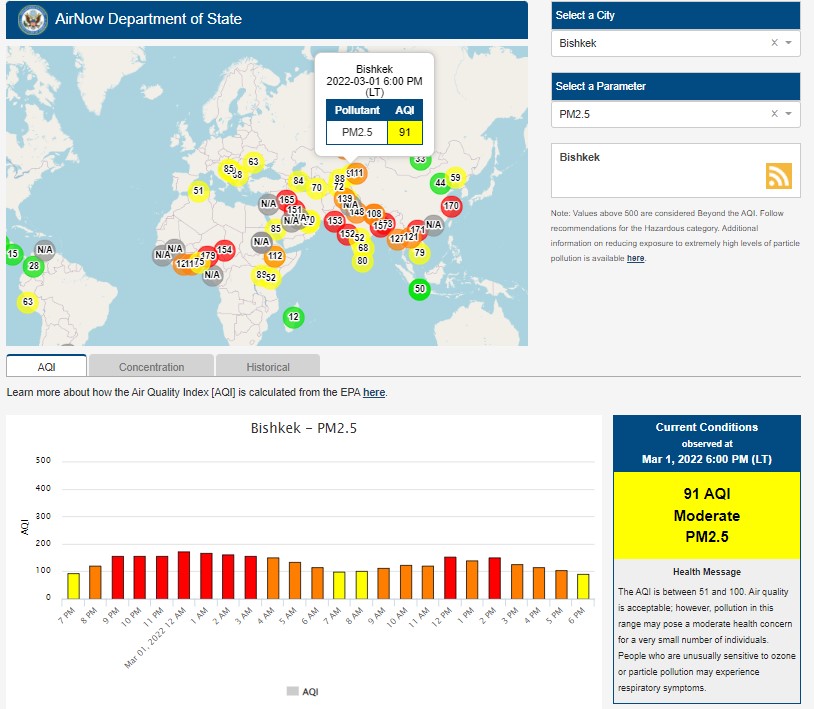Select the red map marker showing 154
Screen dimensions: 814x709
pos(224,250)
